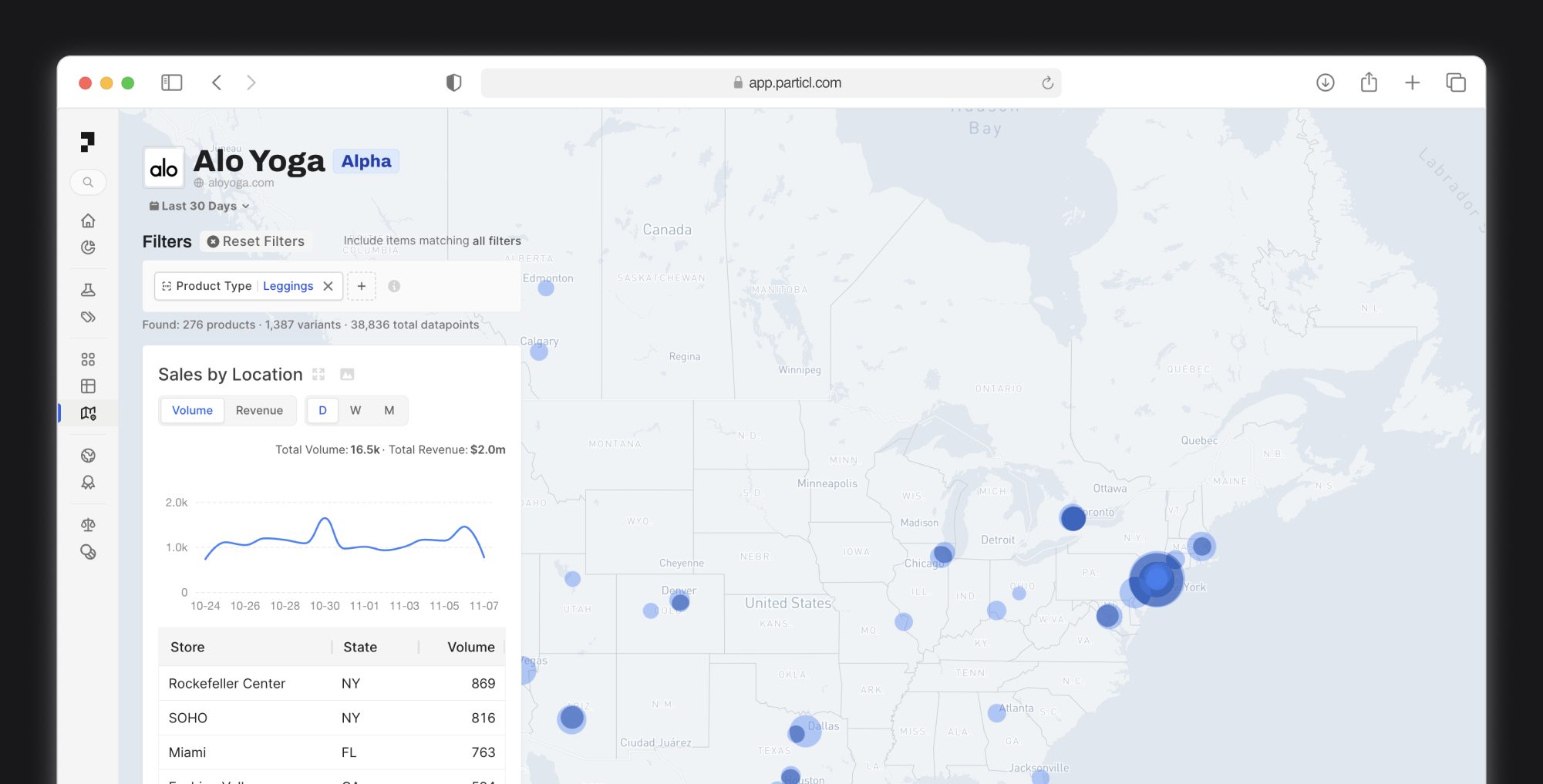Open the Product Type filter selector
The height and width of the screenshot is (784, 1543).
(207, 286)
